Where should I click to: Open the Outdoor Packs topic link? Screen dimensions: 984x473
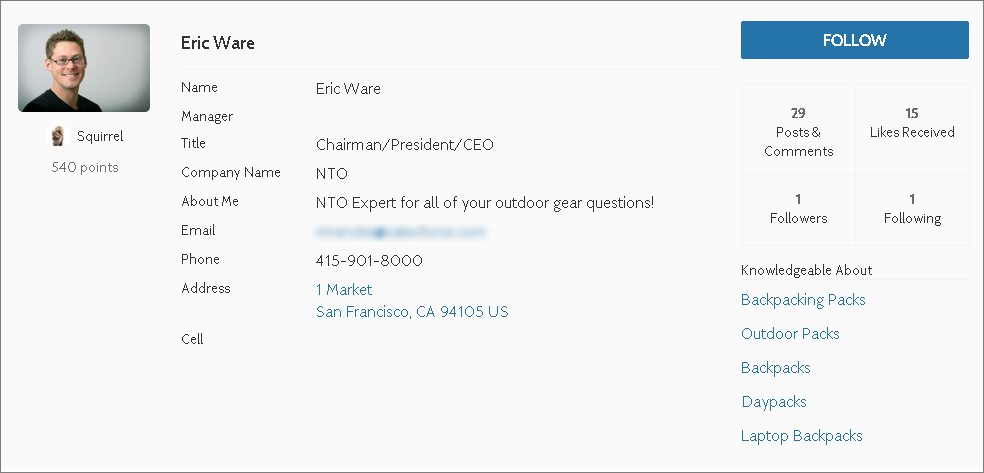pyautogui.click(x=790, y=334)
